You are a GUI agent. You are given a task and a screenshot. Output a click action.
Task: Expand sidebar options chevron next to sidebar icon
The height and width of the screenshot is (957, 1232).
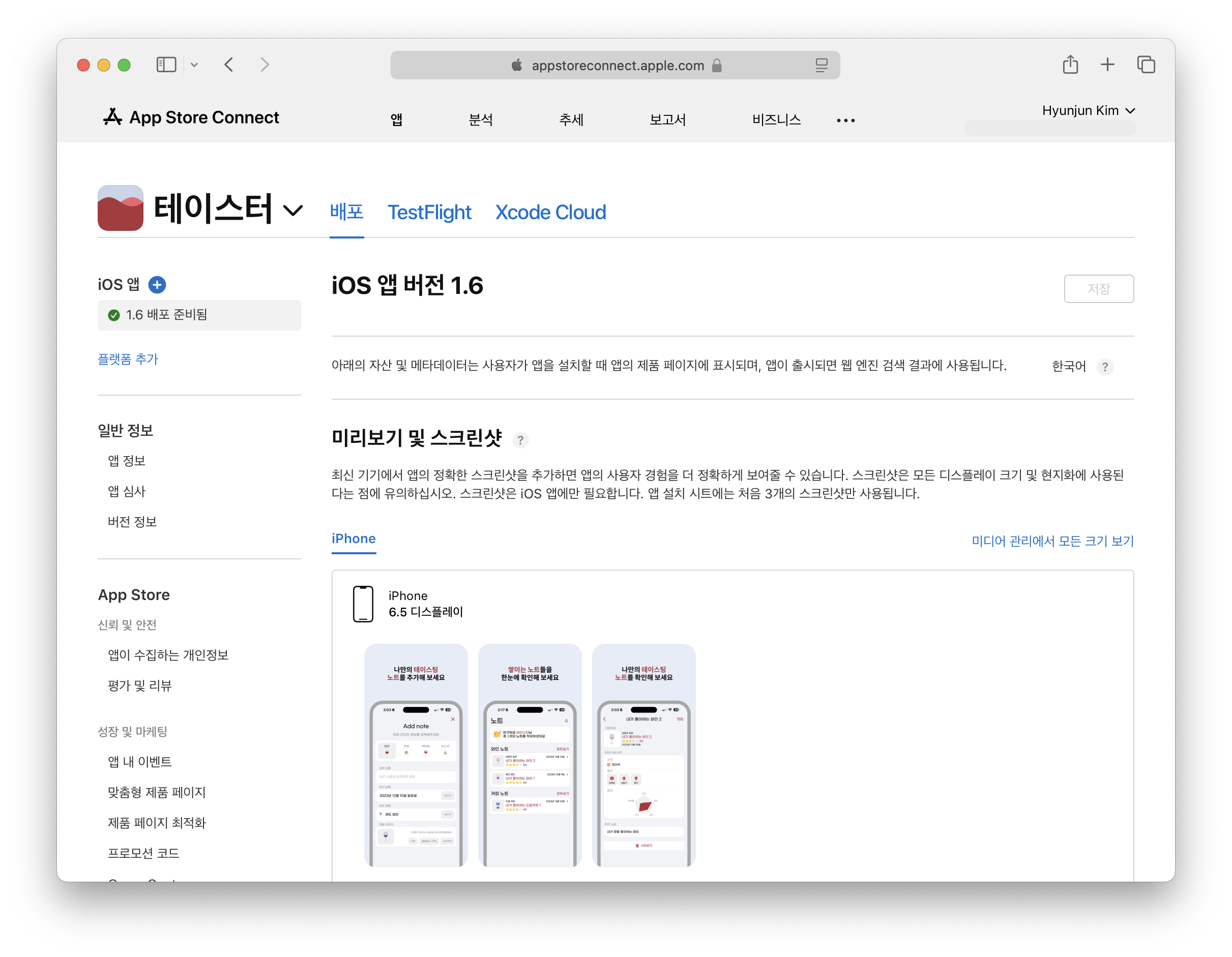click(x=194, y=65)
